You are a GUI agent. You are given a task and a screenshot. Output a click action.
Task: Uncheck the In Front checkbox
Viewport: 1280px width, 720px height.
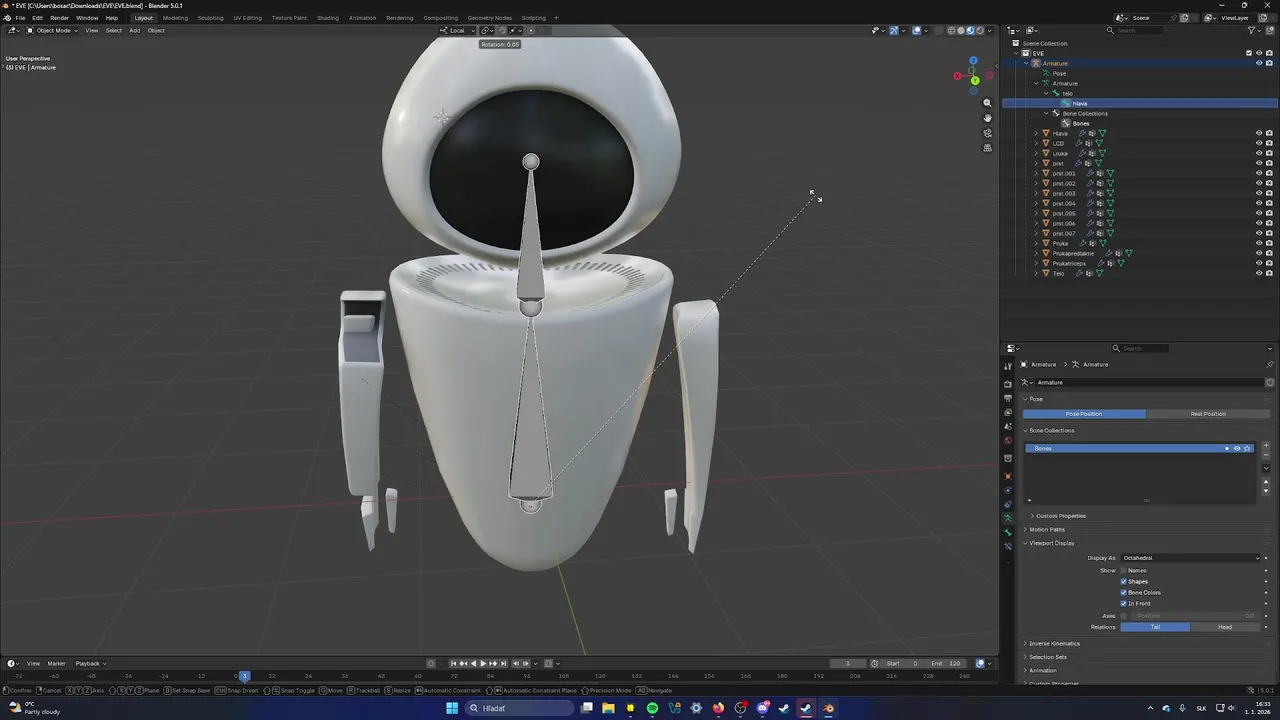1124,603
